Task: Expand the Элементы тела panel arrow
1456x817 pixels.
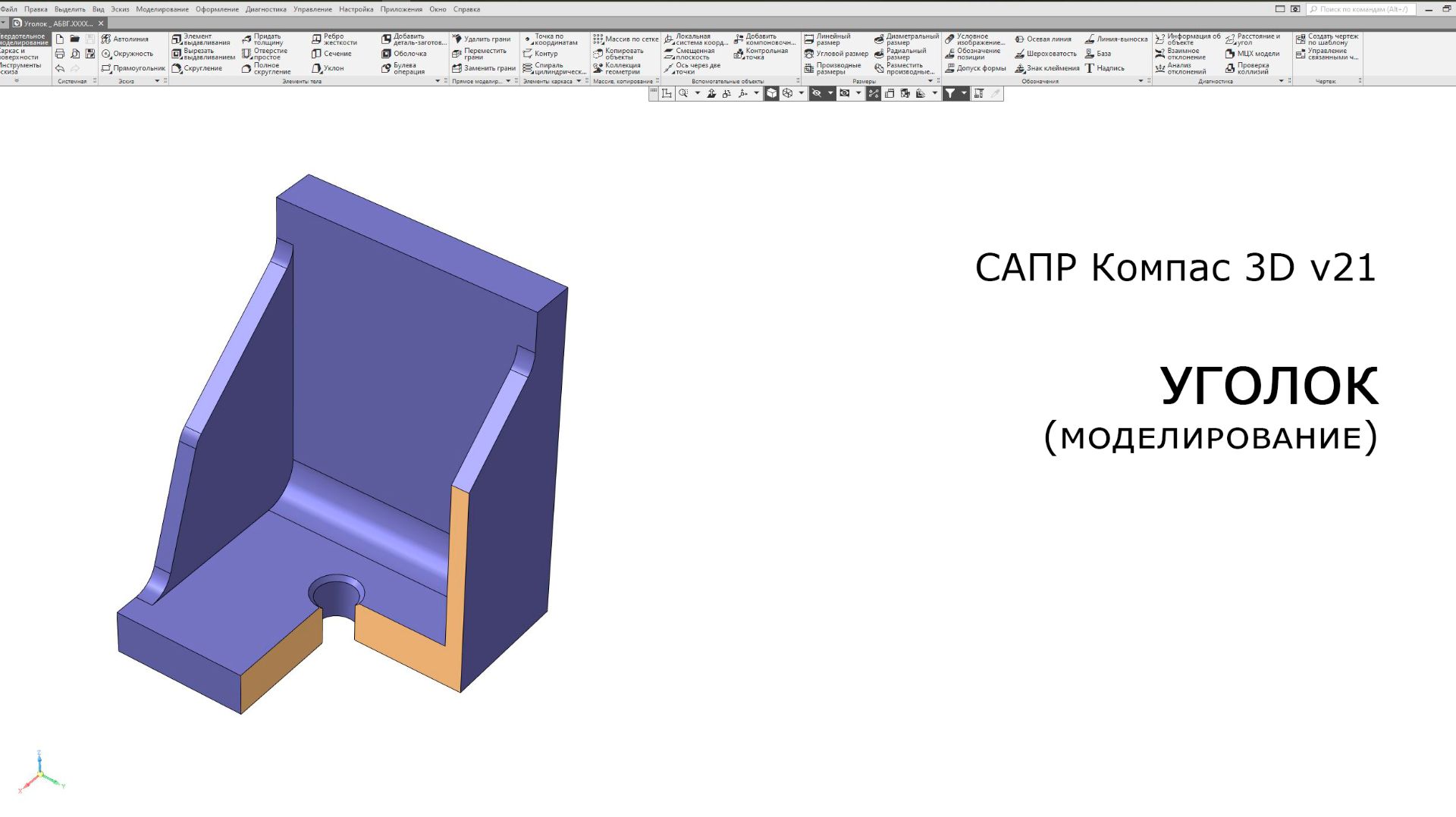Action: pos(438,81)
